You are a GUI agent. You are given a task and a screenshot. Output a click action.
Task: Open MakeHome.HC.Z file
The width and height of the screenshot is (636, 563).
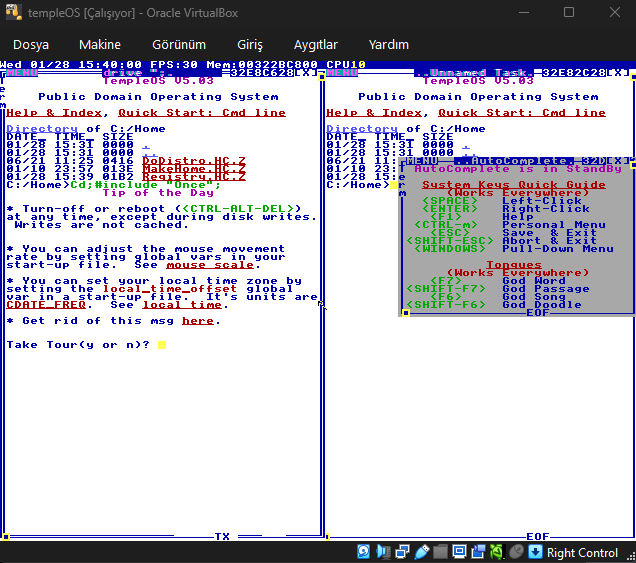(x=194, y=169)
